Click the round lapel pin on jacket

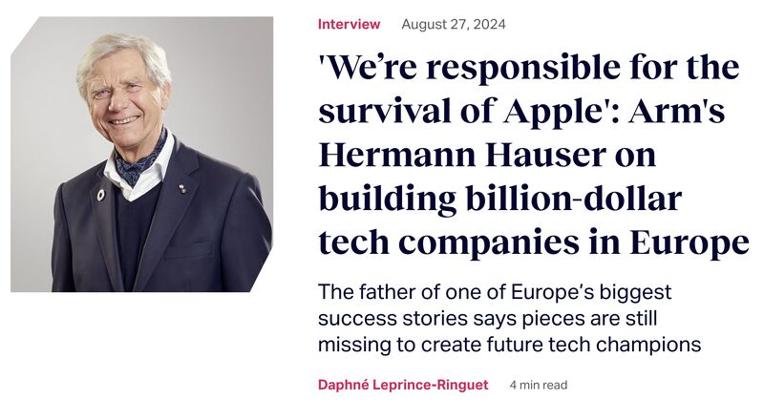click(101, 194)
